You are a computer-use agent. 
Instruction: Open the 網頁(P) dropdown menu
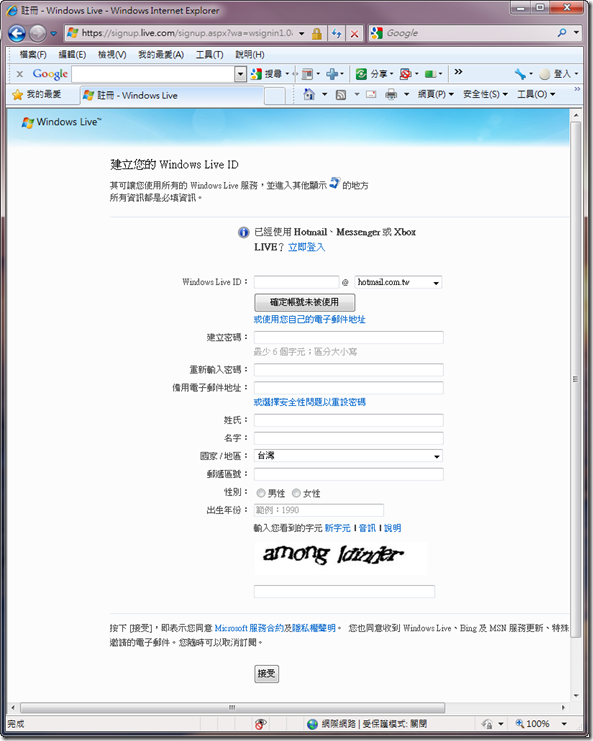coord(435,95)
